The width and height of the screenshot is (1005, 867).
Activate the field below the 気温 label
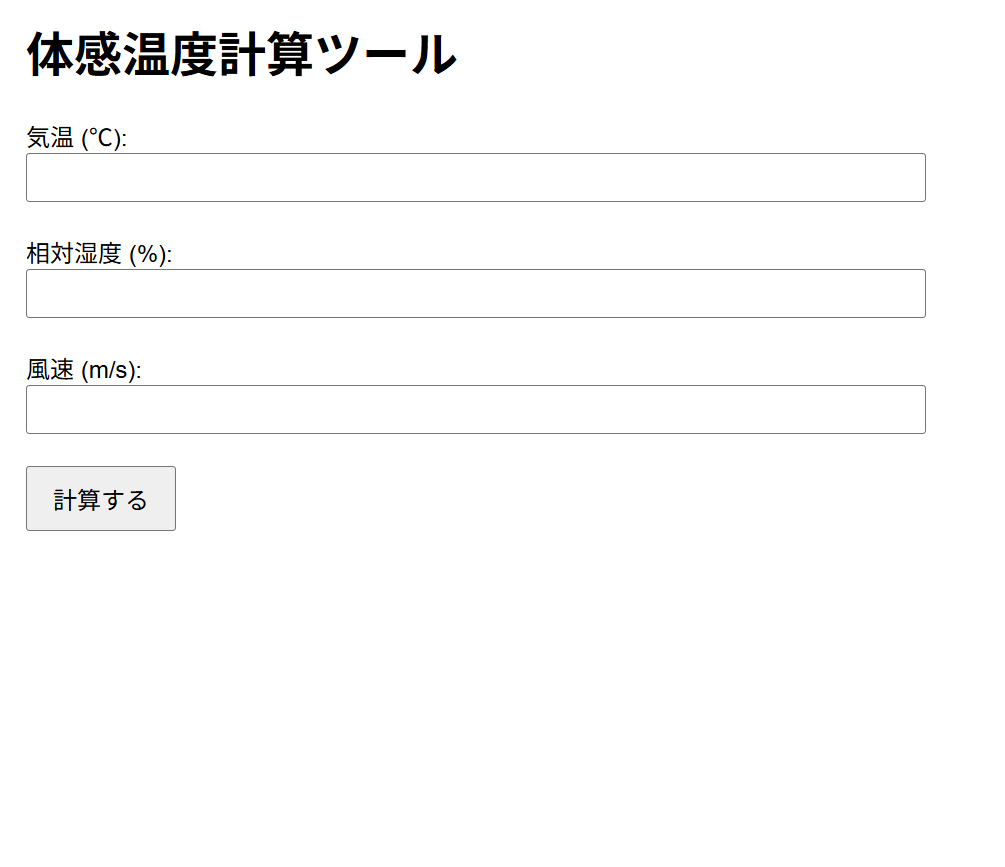point(475,178)
